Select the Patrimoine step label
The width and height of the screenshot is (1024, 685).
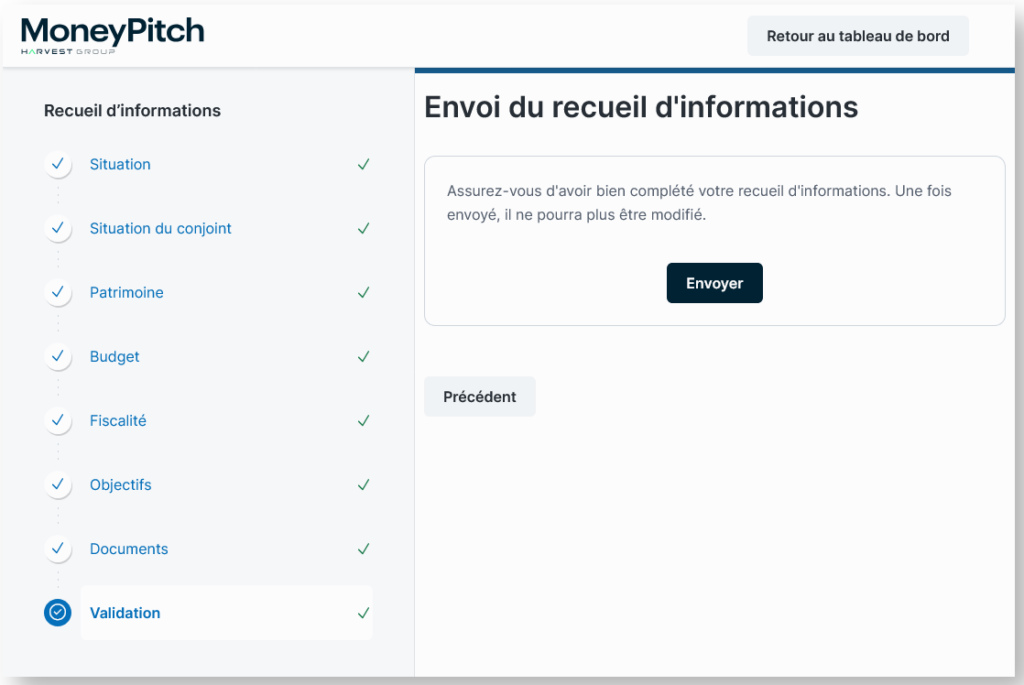(126, 292)
